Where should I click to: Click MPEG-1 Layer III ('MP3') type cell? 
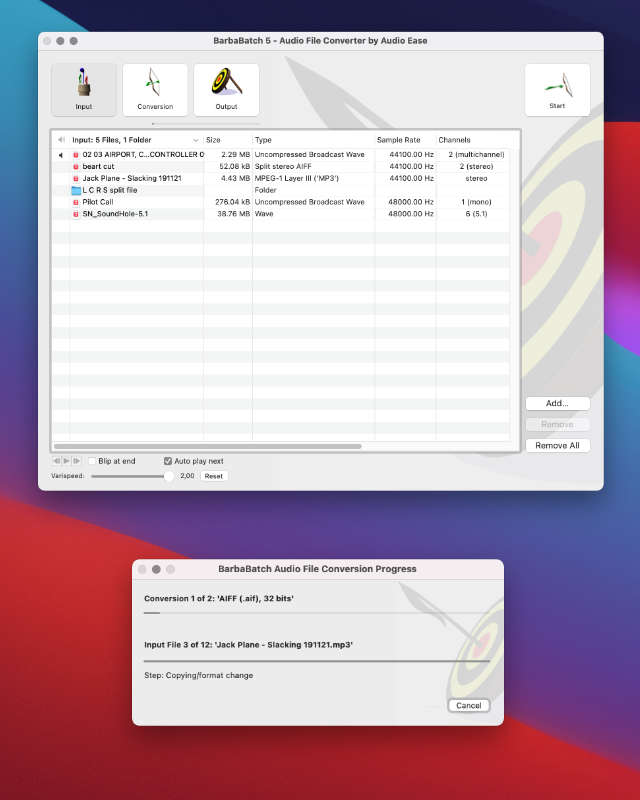[x=297, y=178]
